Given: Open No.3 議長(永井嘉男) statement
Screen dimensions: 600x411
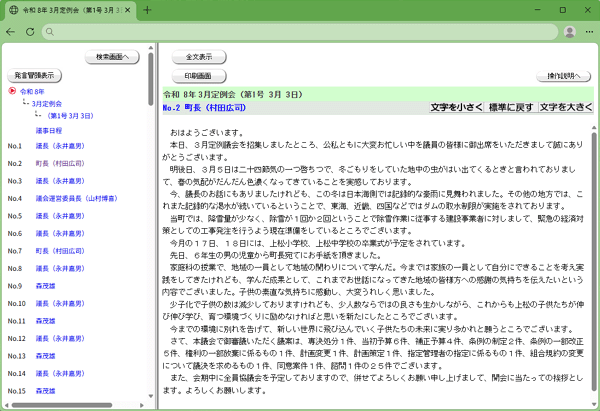Looking at the screenshot, I should [x=60, y=181].
